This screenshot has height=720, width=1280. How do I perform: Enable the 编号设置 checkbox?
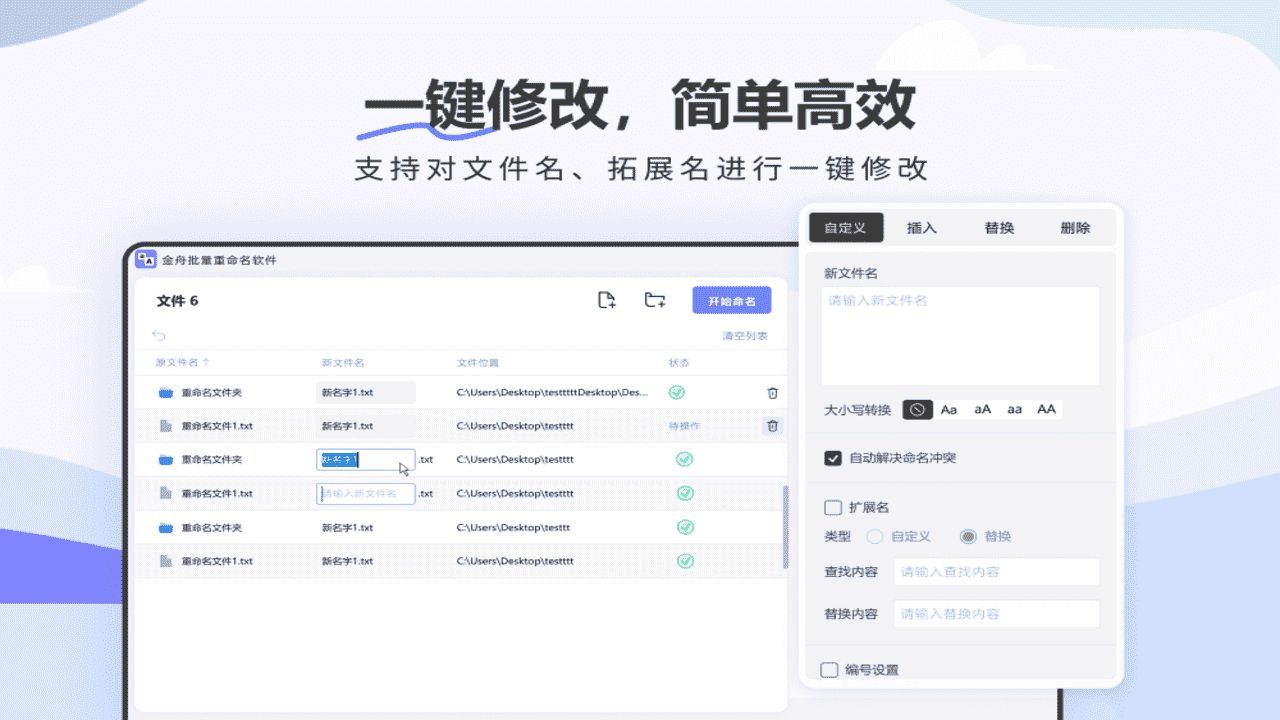829,670
